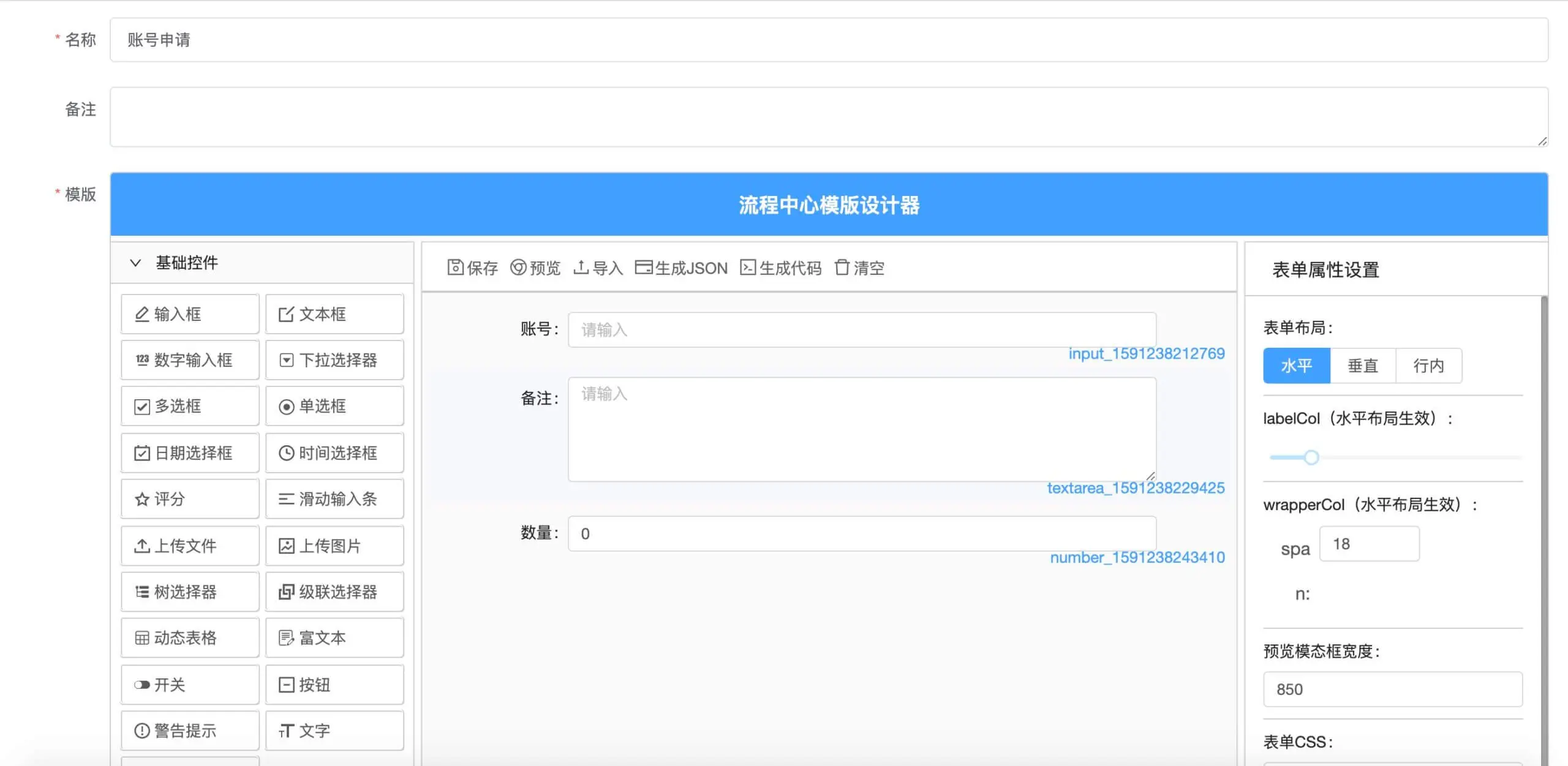Select the 级联选择器 control
This screenshot has width=1568, height=766.
[x=334, y=591]
